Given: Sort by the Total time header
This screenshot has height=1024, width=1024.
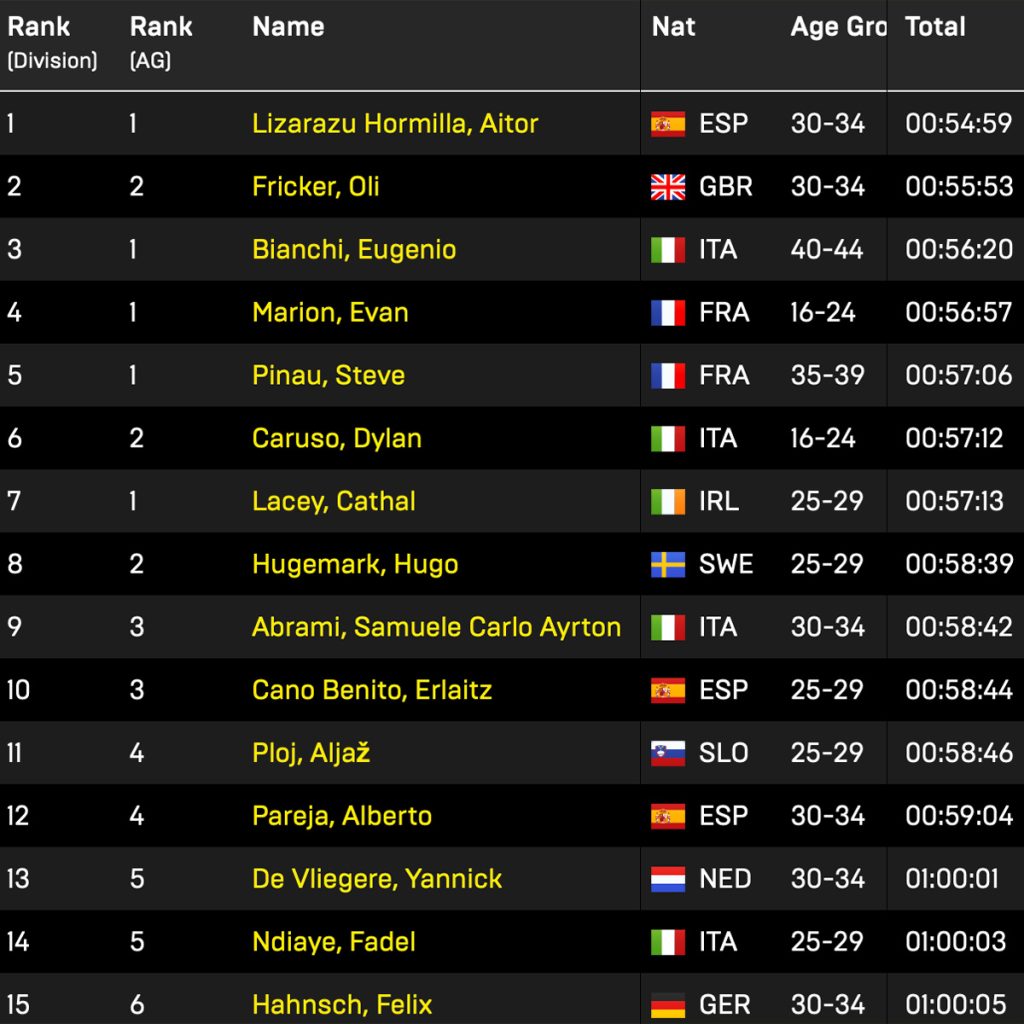Looking at the screenshot, I should coord(935,27).
